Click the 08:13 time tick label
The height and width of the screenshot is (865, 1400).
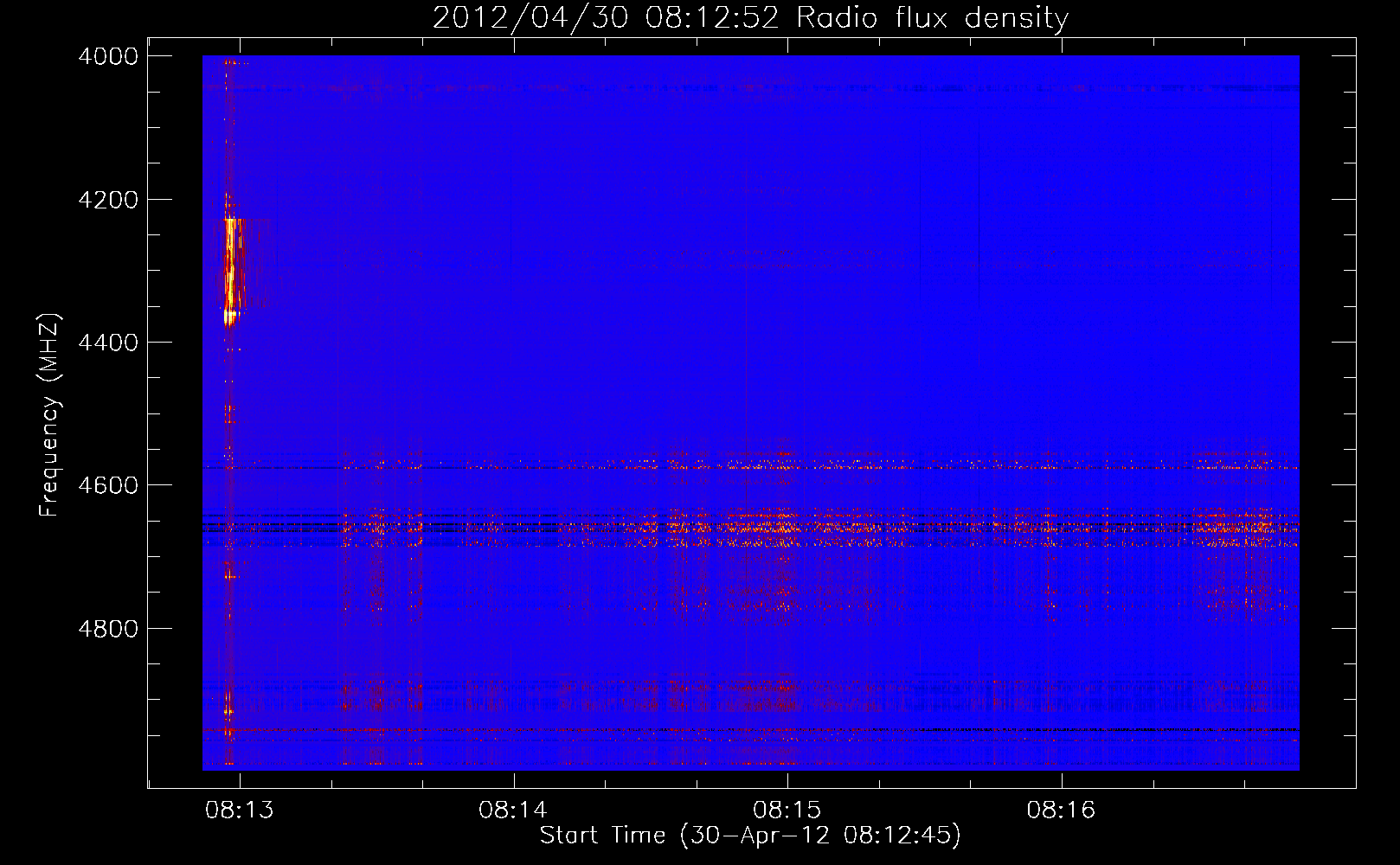(240, 811)
